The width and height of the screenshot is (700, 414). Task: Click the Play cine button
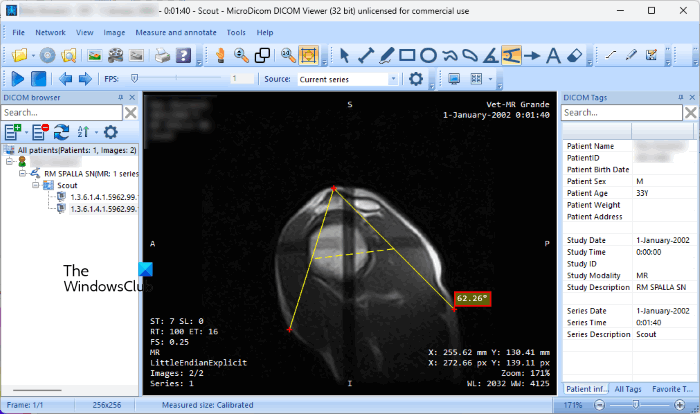pyautogui.click(x=18, y=78)
